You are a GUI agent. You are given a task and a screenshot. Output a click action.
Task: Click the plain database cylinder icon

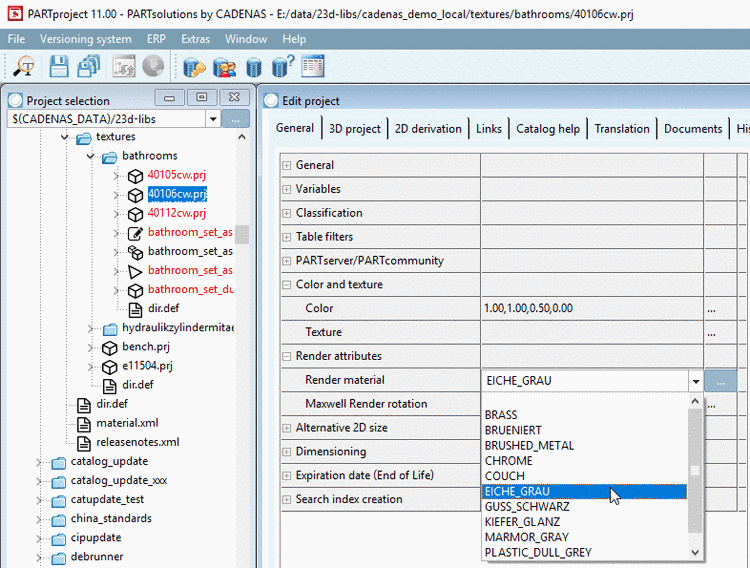tap(254, 67)
